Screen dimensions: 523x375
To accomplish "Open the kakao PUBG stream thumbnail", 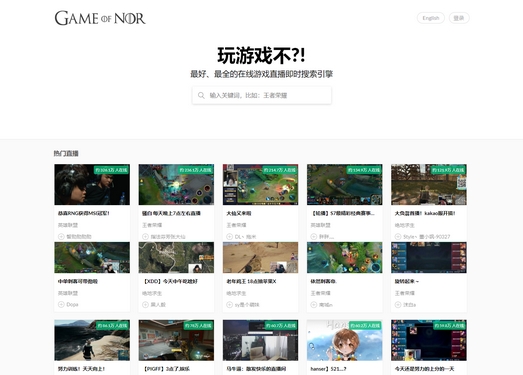I will point(429,184).
